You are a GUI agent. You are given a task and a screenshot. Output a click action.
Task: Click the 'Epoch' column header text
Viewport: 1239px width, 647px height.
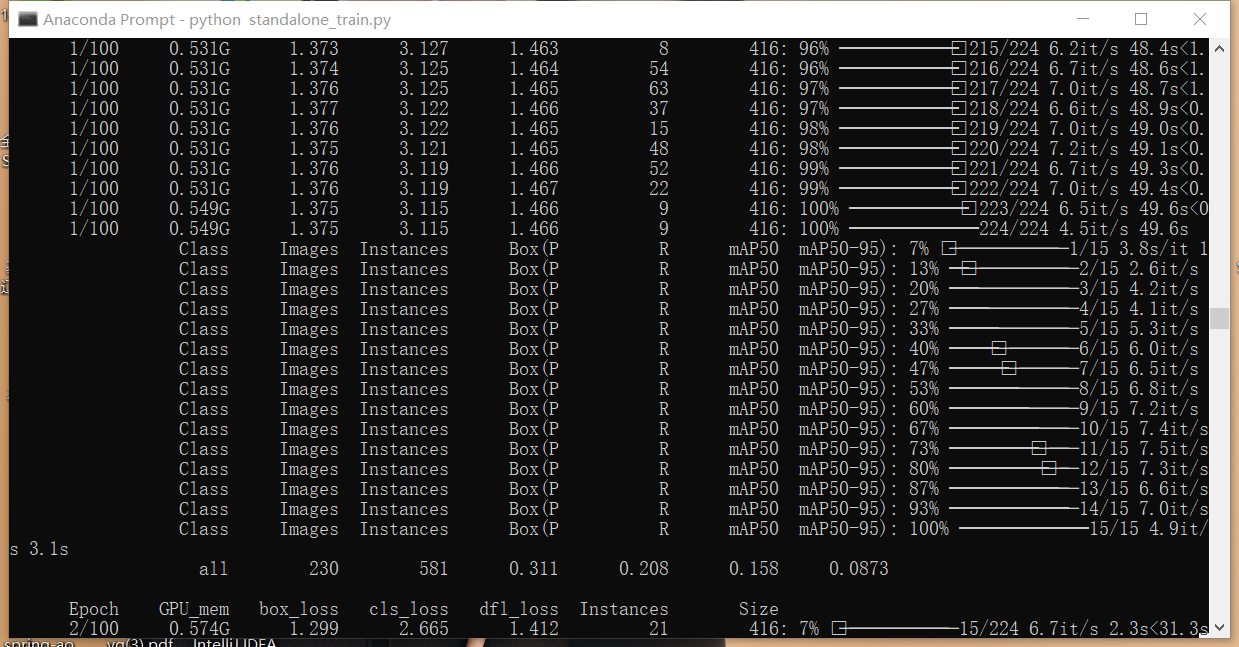click(94, 609)
